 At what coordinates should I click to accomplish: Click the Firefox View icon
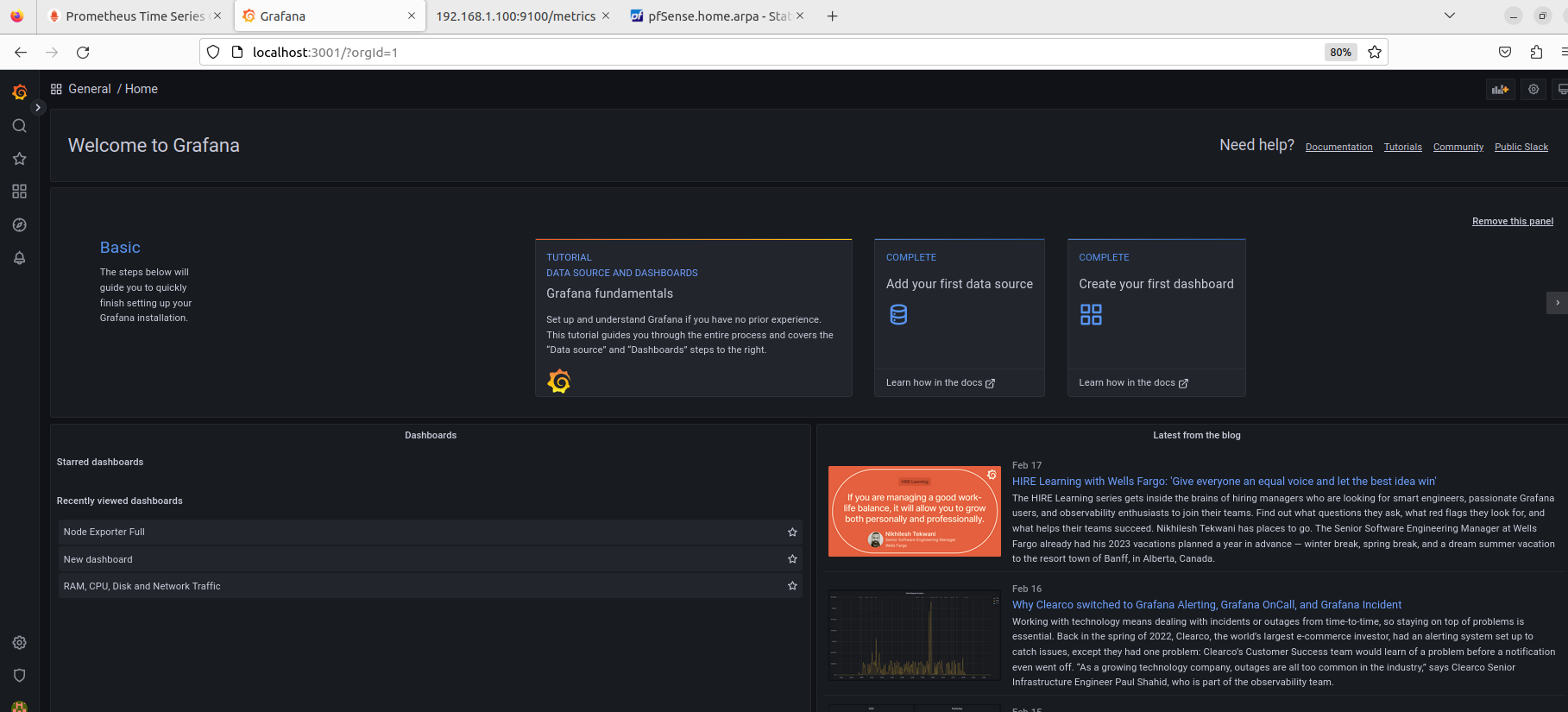(16, 16)
